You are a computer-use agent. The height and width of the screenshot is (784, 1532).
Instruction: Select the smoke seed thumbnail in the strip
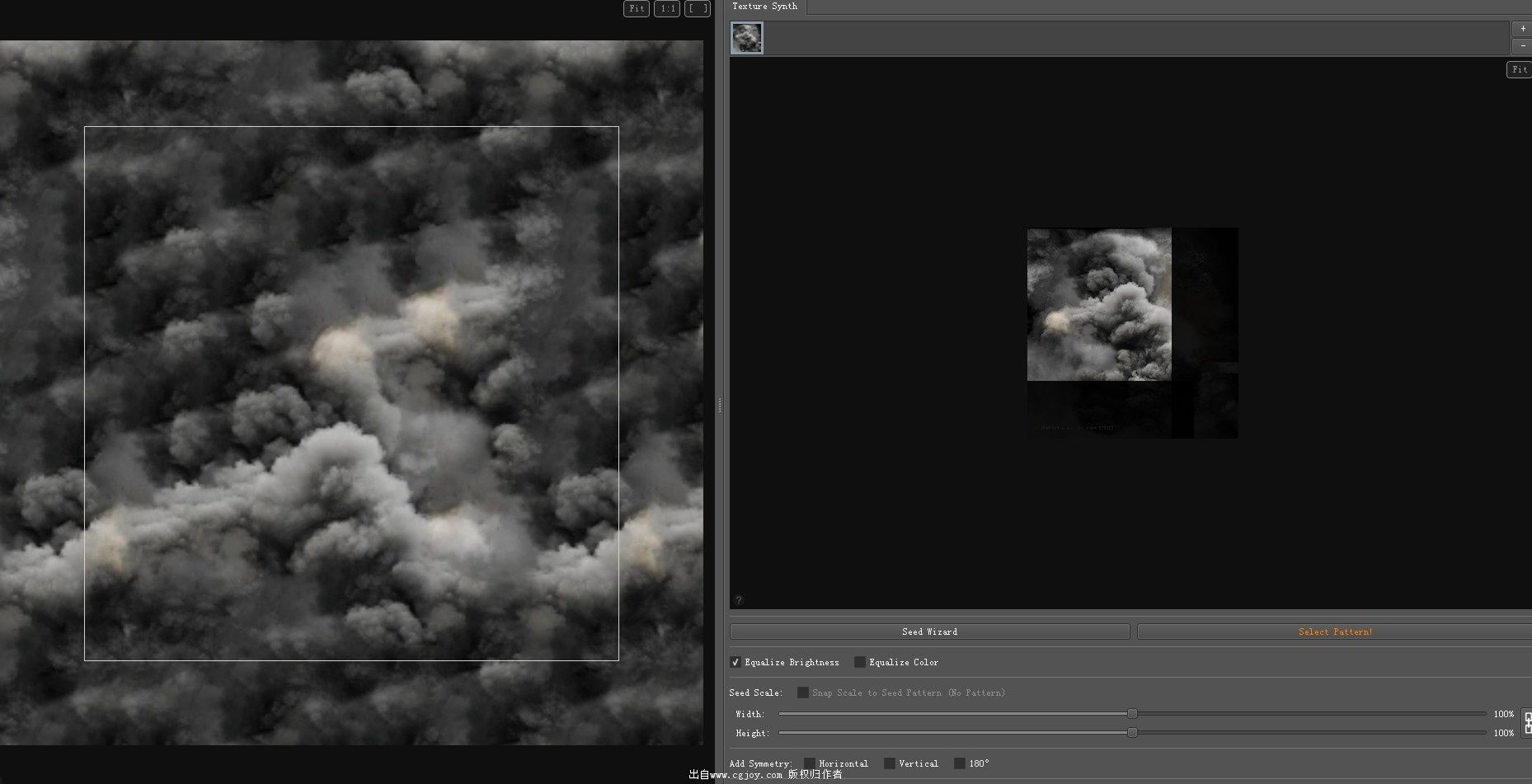(x=747, y=38)
